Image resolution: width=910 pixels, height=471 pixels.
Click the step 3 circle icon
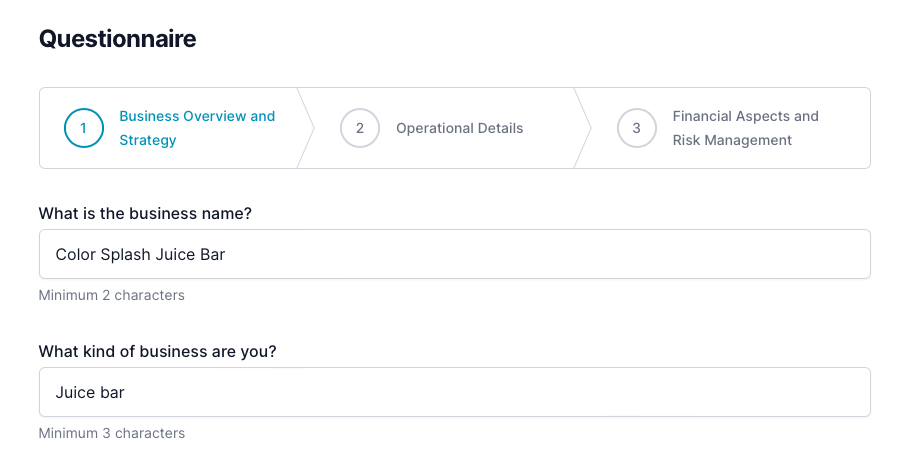click(x=636, y=128)
